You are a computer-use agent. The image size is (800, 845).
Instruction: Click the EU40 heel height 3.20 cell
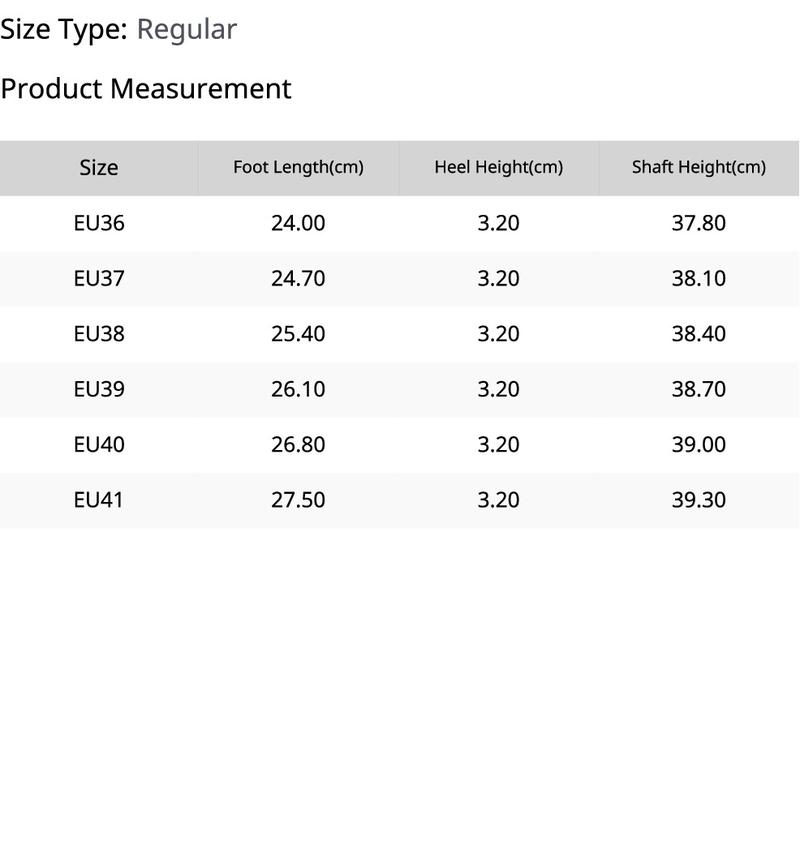(x=498, y=444)
